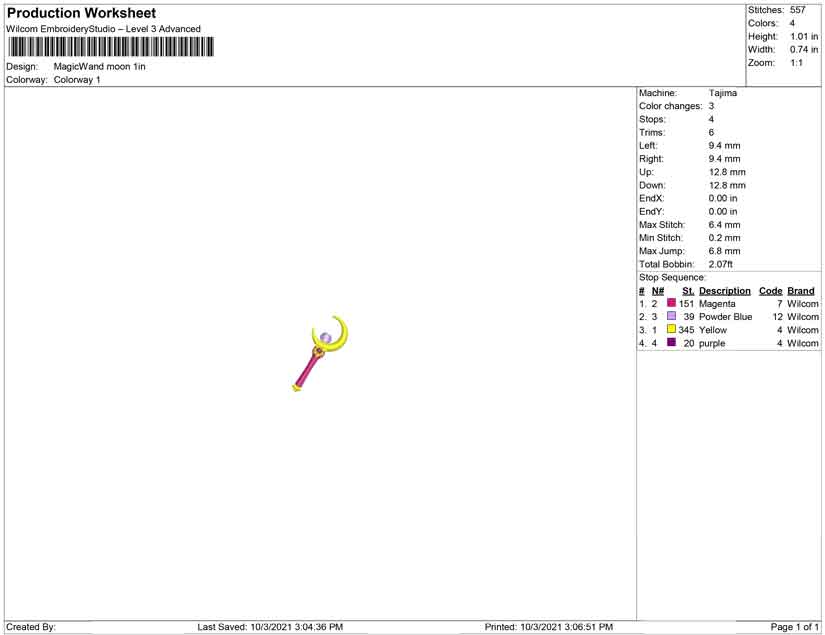Click the 'Right:' label
Viewport: 825px width, 635px height.
(651, 159)
